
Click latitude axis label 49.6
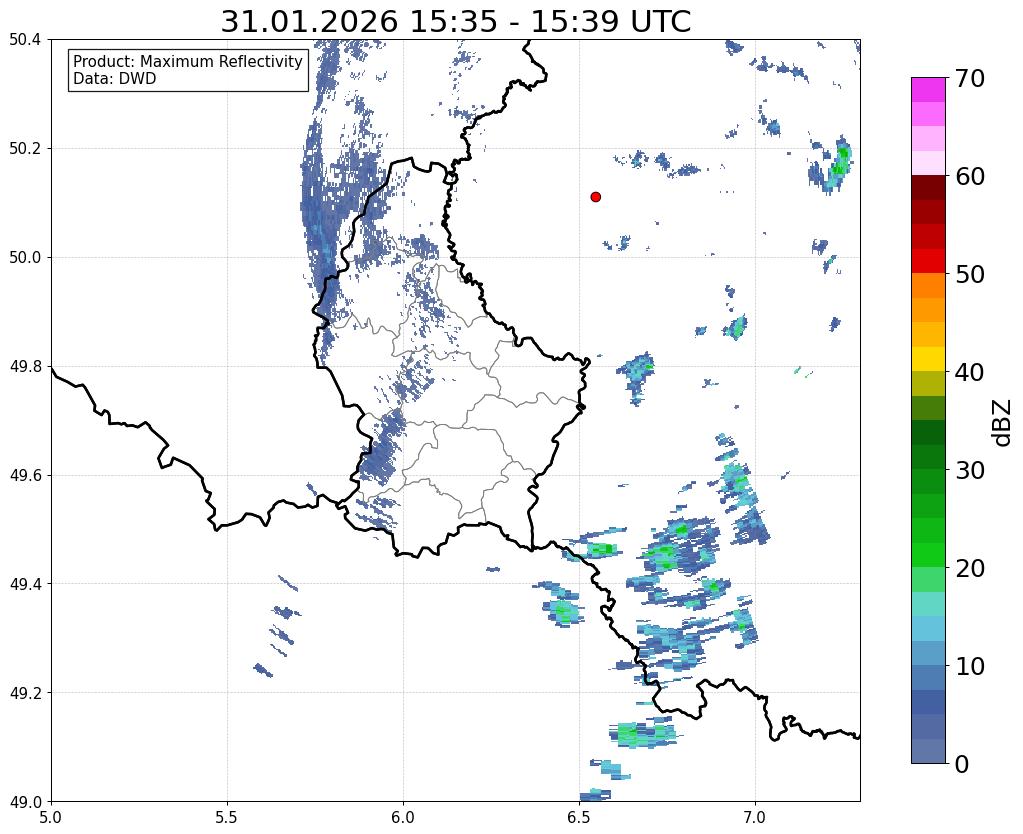point(25,475)
